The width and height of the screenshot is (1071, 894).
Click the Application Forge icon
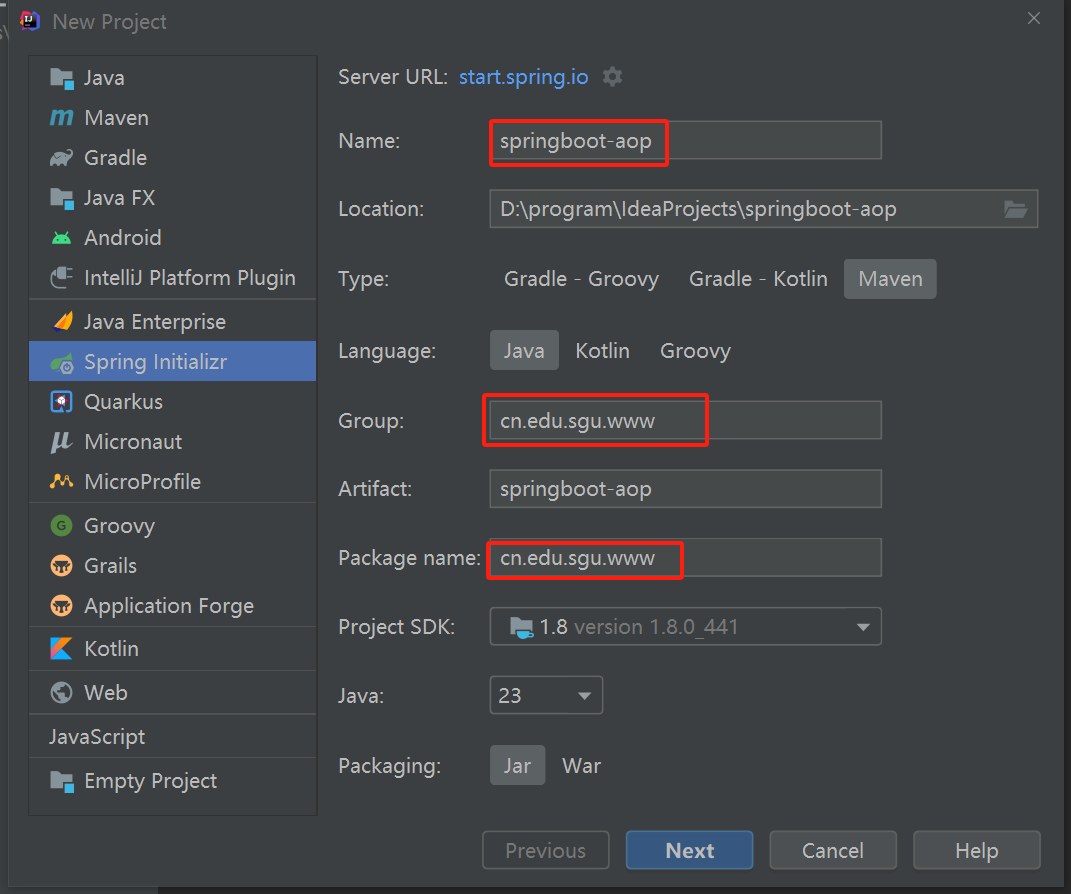pyautogui.click(x=61, y=606)
